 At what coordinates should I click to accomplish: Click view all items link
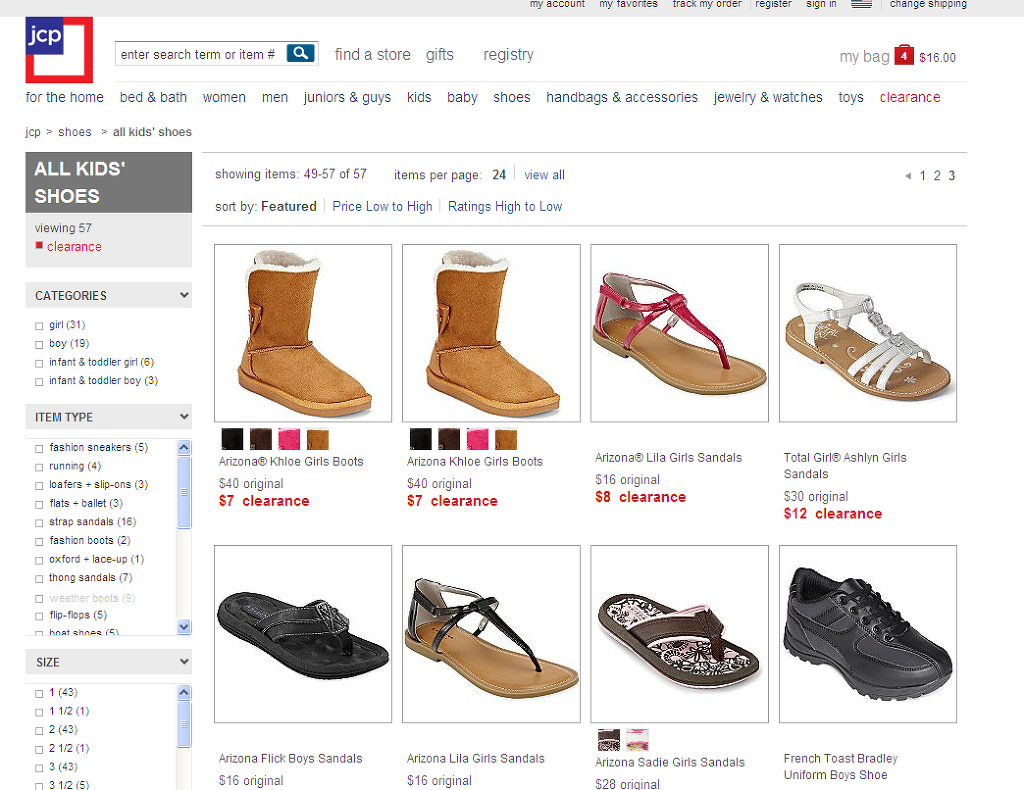(x=544, y=175)
